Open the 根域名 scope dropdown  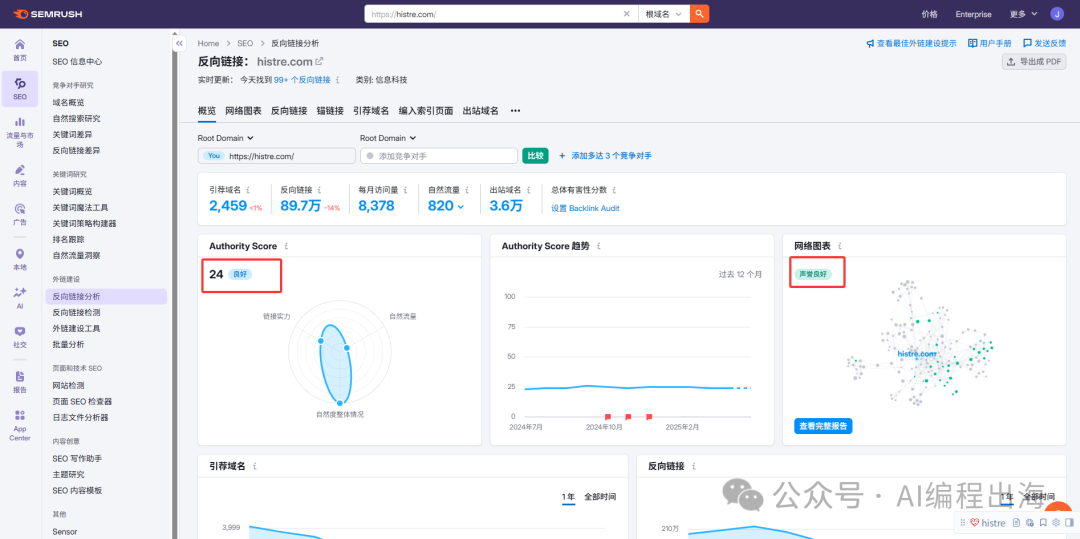pyautogui.click(x=664, y=14)
